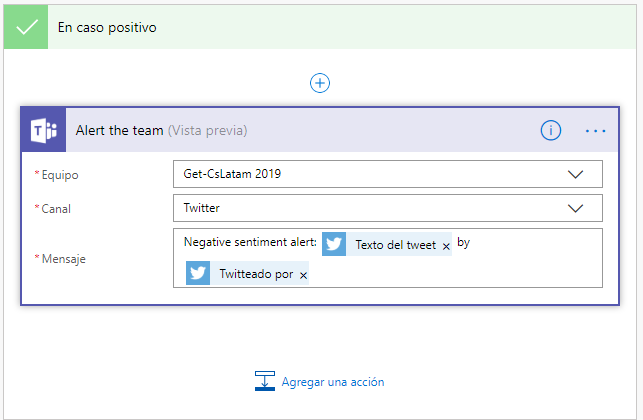643x420 pixels.
Task: Click Negative sentiment alert text in Mensaje
Action: (x=250, y=242)
